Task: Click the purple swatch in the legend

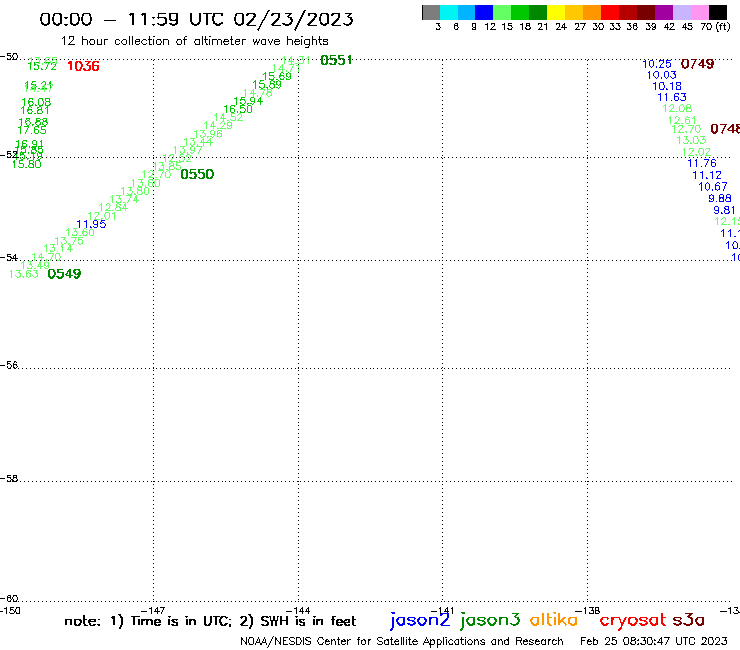Action: pos(664,12)
